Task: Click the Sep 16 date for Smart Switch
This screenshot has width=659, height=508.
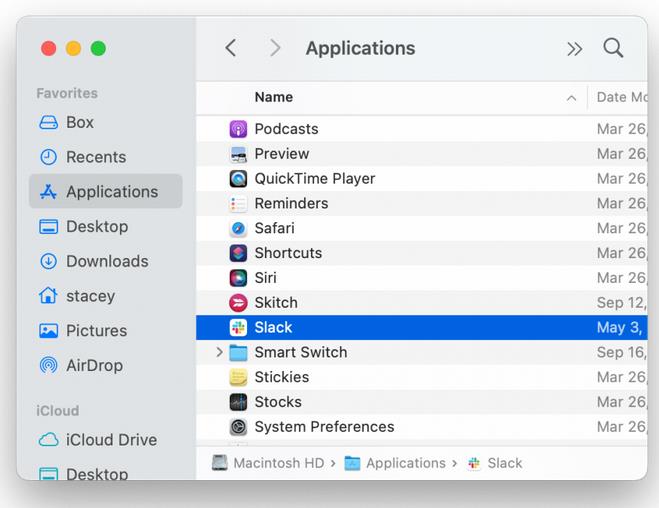Action: [622, 352]
